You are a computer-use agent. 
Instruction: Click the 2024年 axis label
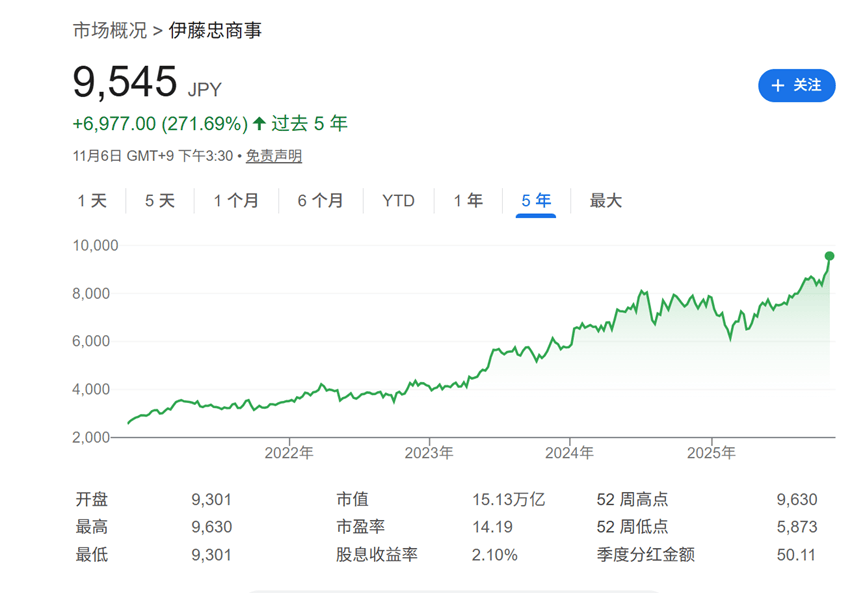point(569,453)
